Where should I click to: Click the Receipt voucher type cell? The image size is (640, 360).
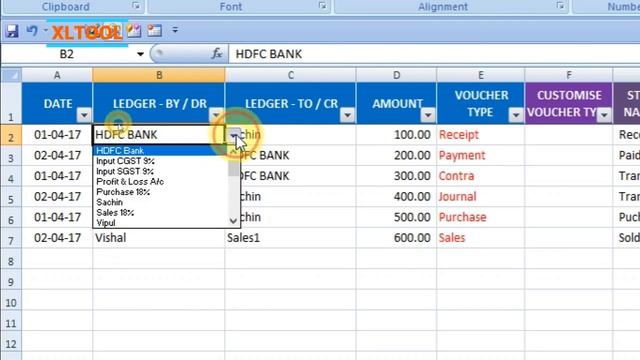(x=481, y=135)
